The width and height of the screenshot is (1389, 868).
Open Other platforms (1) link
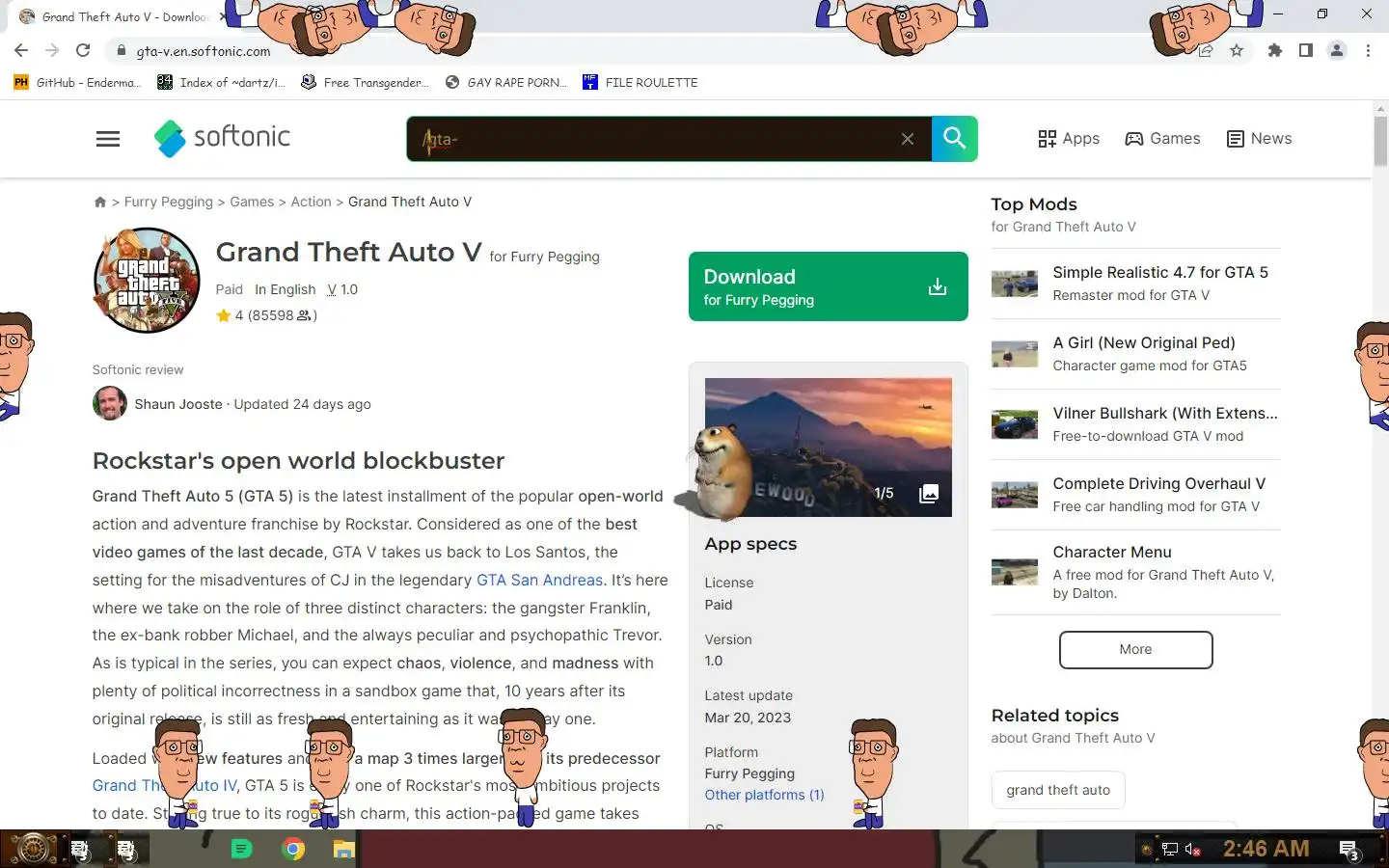point(765,795)
